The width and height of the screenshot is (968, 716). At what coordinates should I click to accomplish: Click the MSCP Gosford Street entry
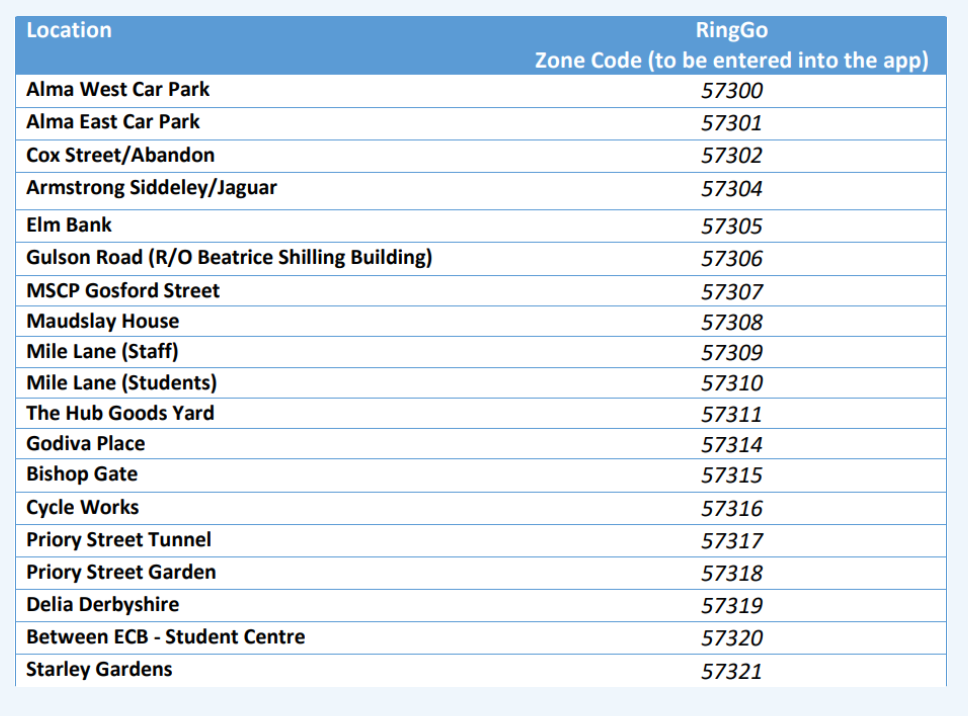[x=123, y=291]
